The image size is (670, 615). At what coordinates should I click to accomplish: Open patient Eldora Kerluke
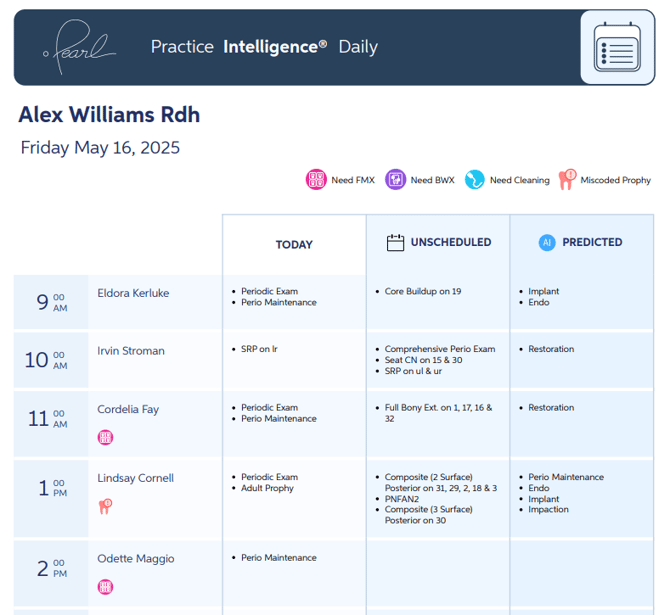(x=133, y=293)
